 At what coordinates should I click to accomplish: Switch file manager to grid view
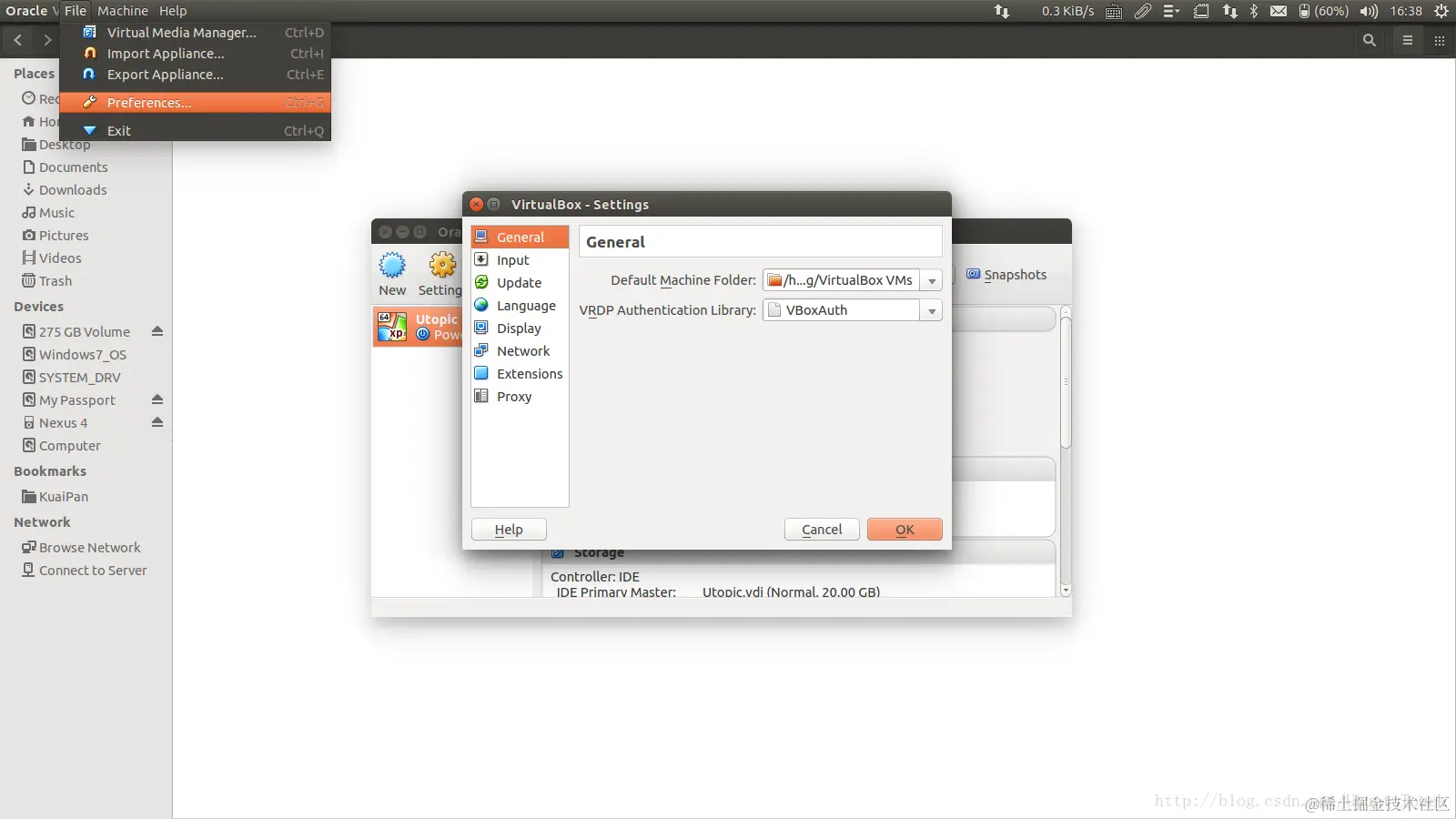[x=1439, y=40]
